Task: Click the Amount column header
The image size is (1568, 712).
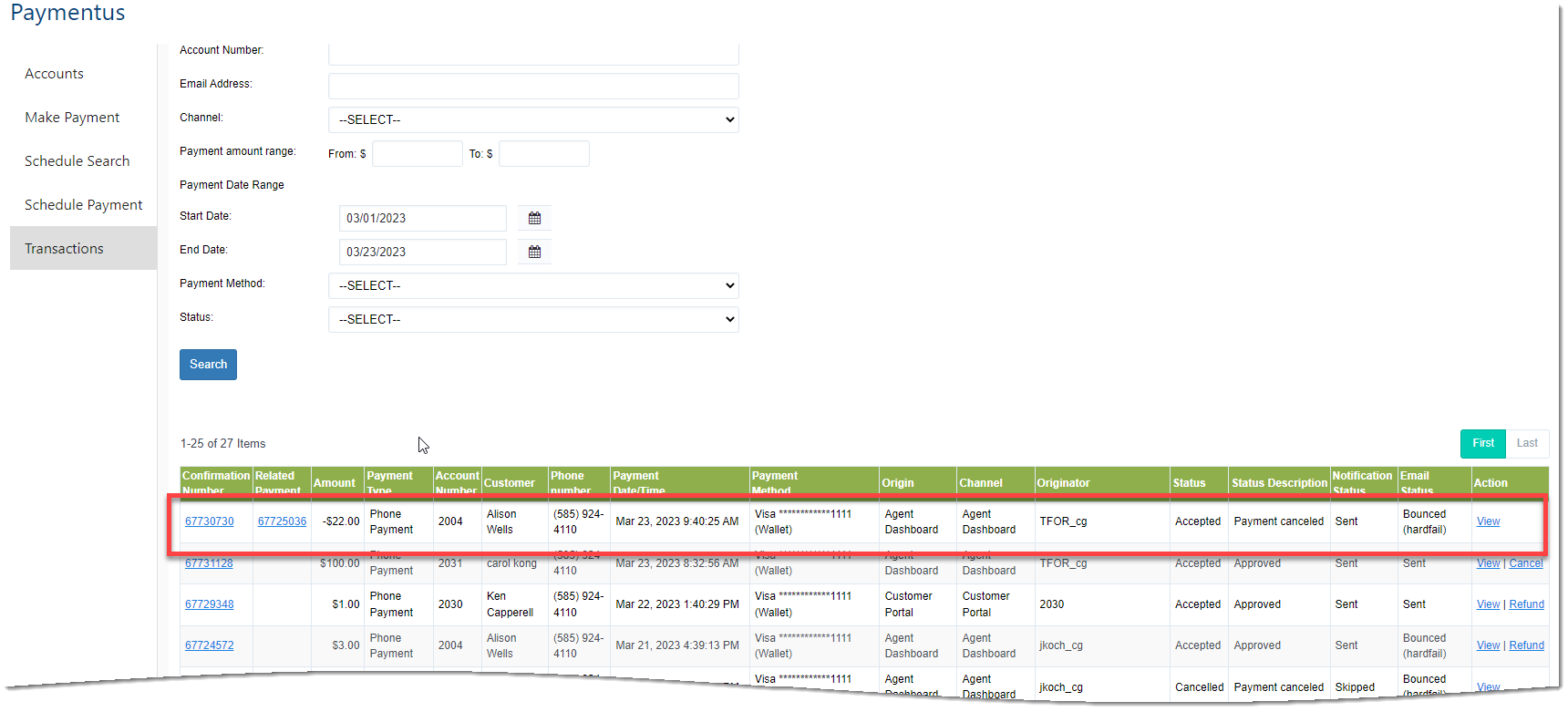Action: tap(335, 483)
